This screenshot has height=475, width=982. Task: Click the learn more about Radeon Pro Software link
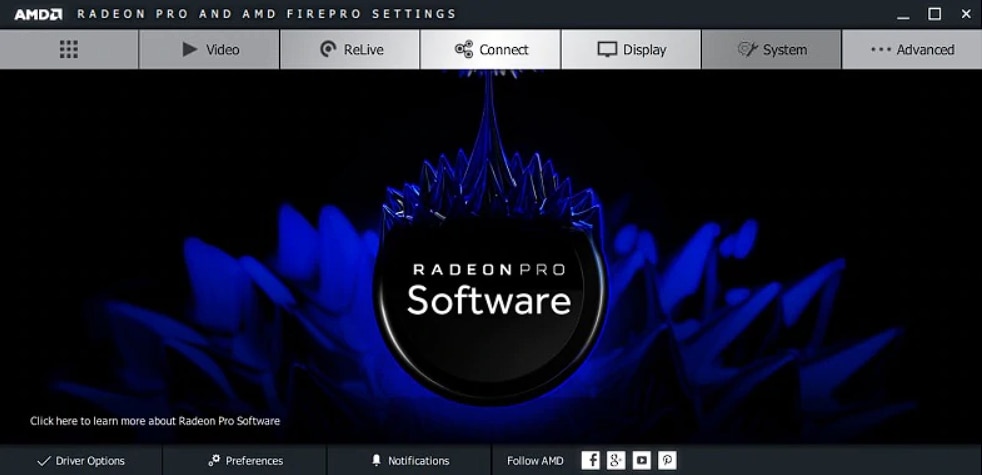[155, 421]
